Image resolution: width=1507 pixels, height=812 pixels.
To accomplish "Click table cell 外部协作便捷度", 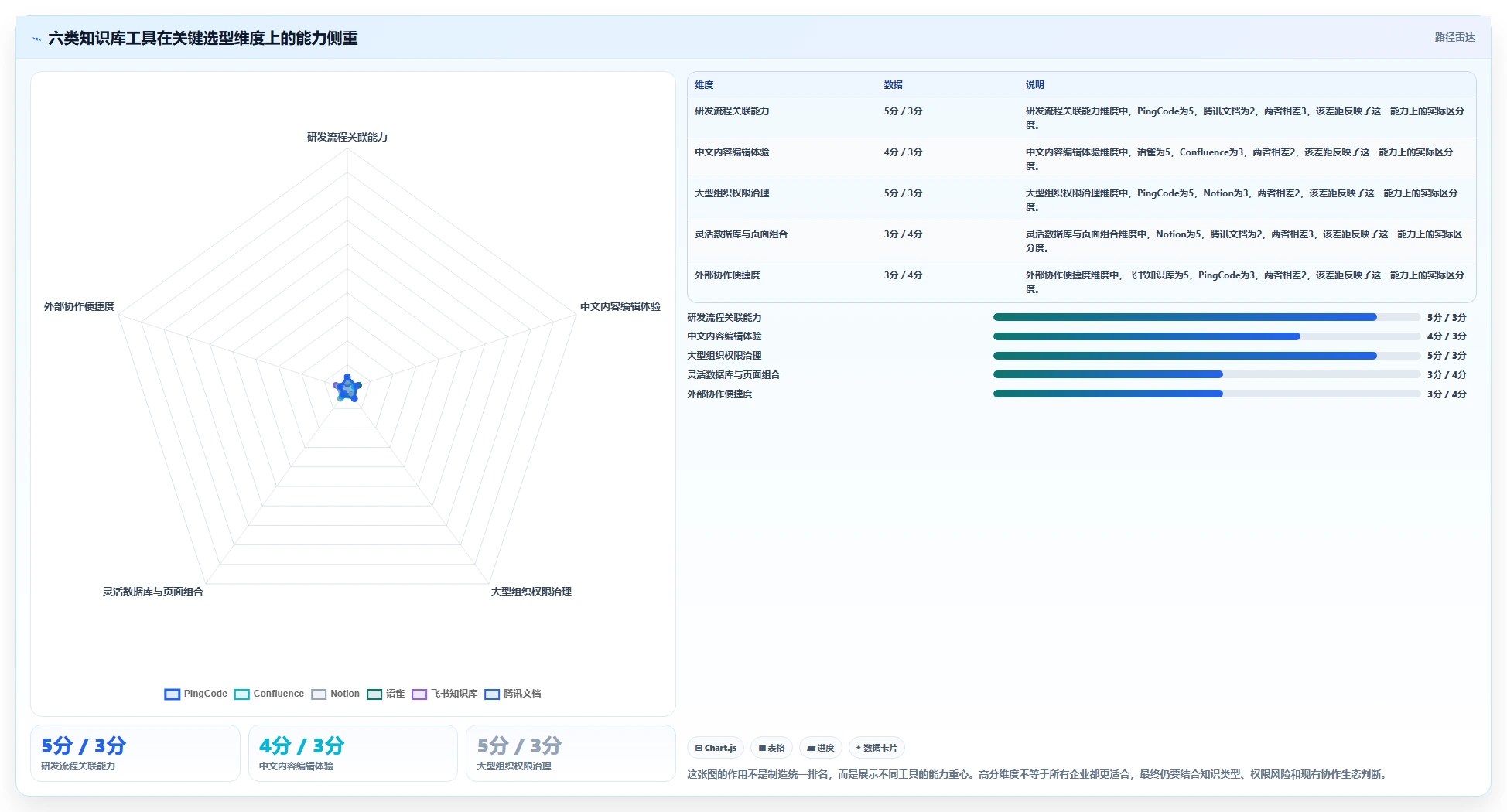I will 727,275.
